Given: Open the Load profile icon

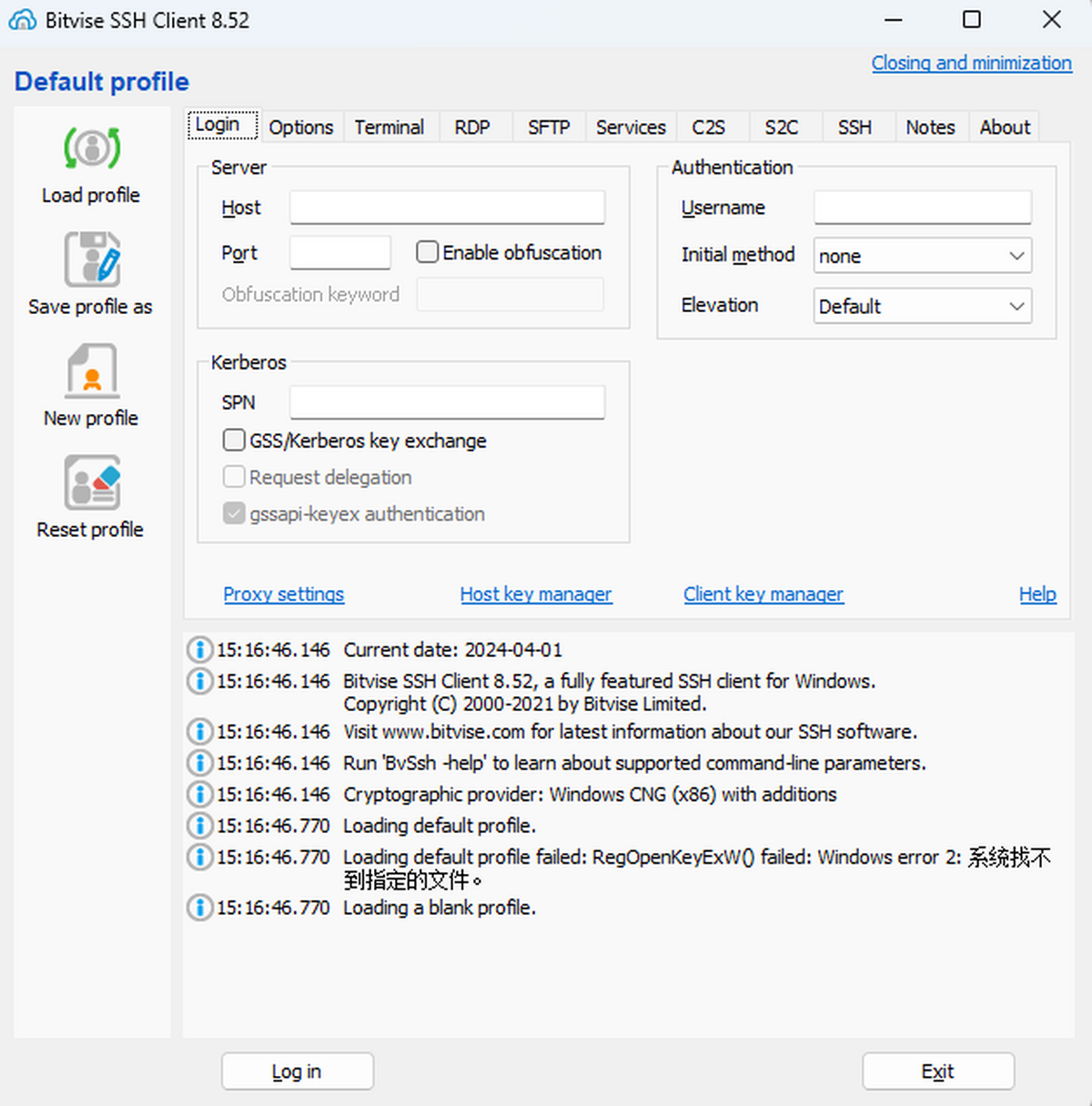Looking at the screenshot, I should [92, 147].
